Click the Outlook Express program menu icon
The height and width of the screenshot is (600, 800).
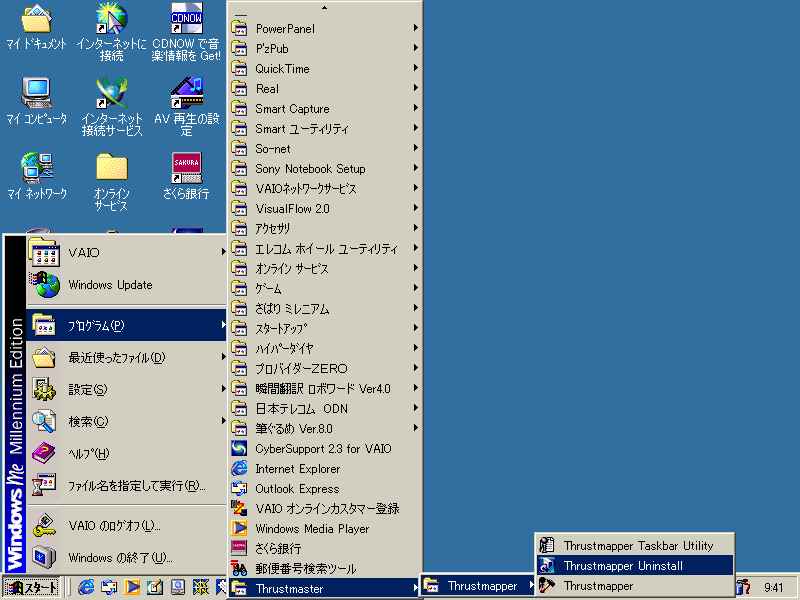pyautogui.click(x=239, y=488)
